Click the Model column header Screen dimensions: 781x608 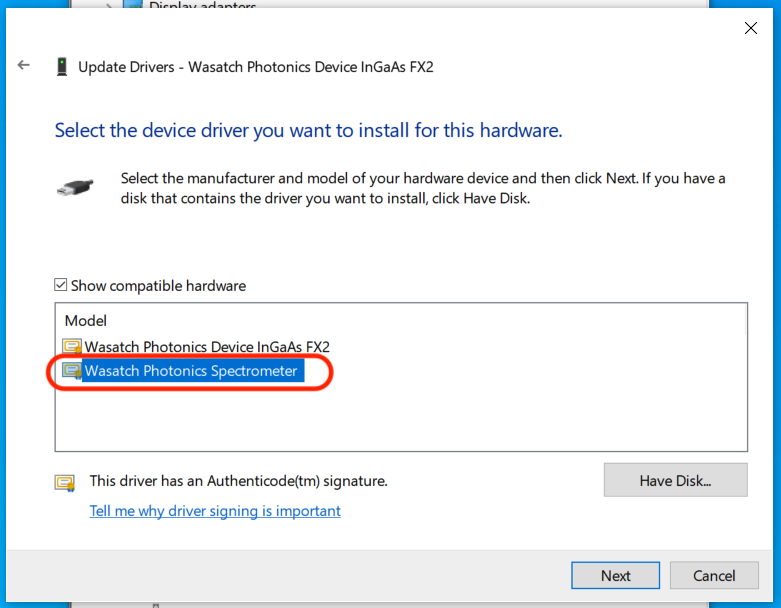point(86,321)
